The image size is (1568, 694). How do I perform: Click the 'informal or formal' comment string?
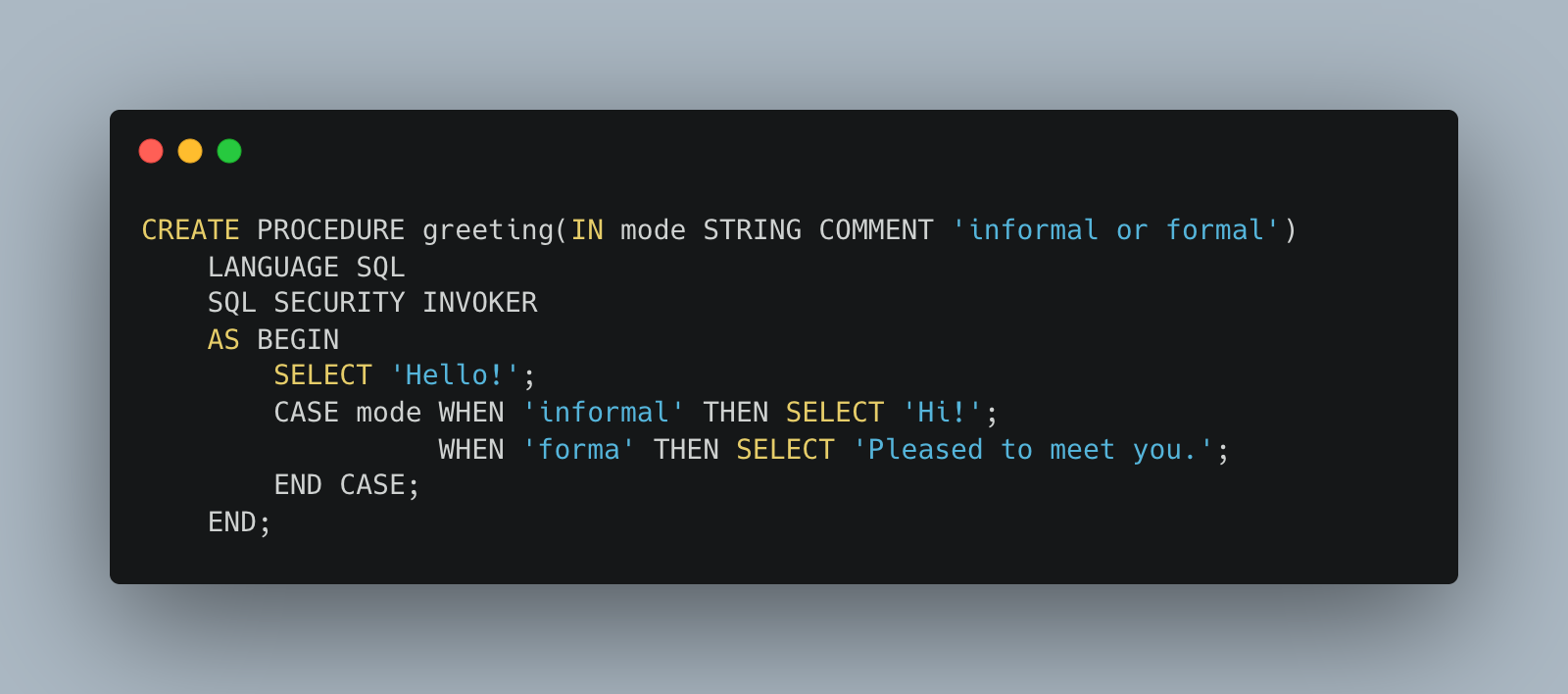click(x=1115, y=230)
